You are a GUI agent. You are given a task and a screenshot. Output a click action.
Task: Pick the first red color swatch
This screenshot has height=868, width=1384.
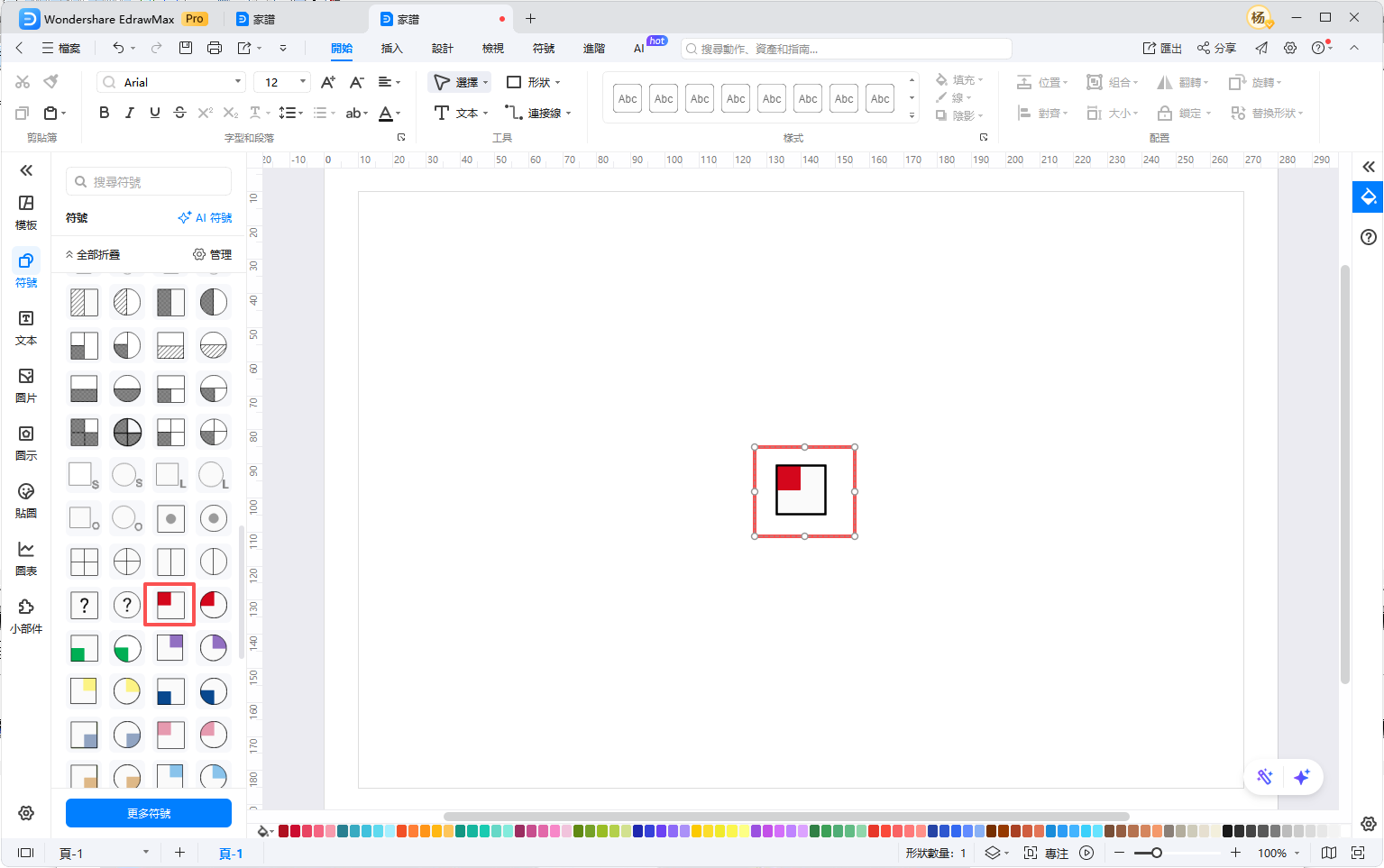point(284,831)
